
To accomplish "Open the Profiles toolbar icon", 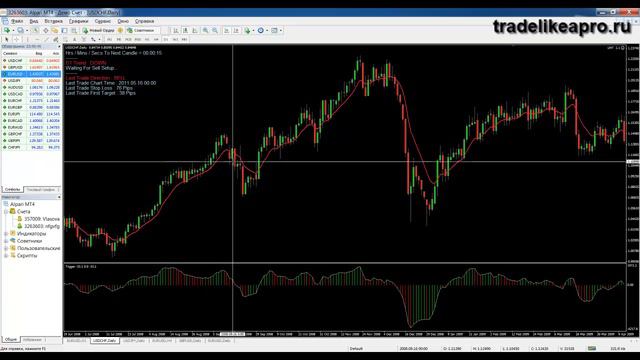I will (20, 30).
